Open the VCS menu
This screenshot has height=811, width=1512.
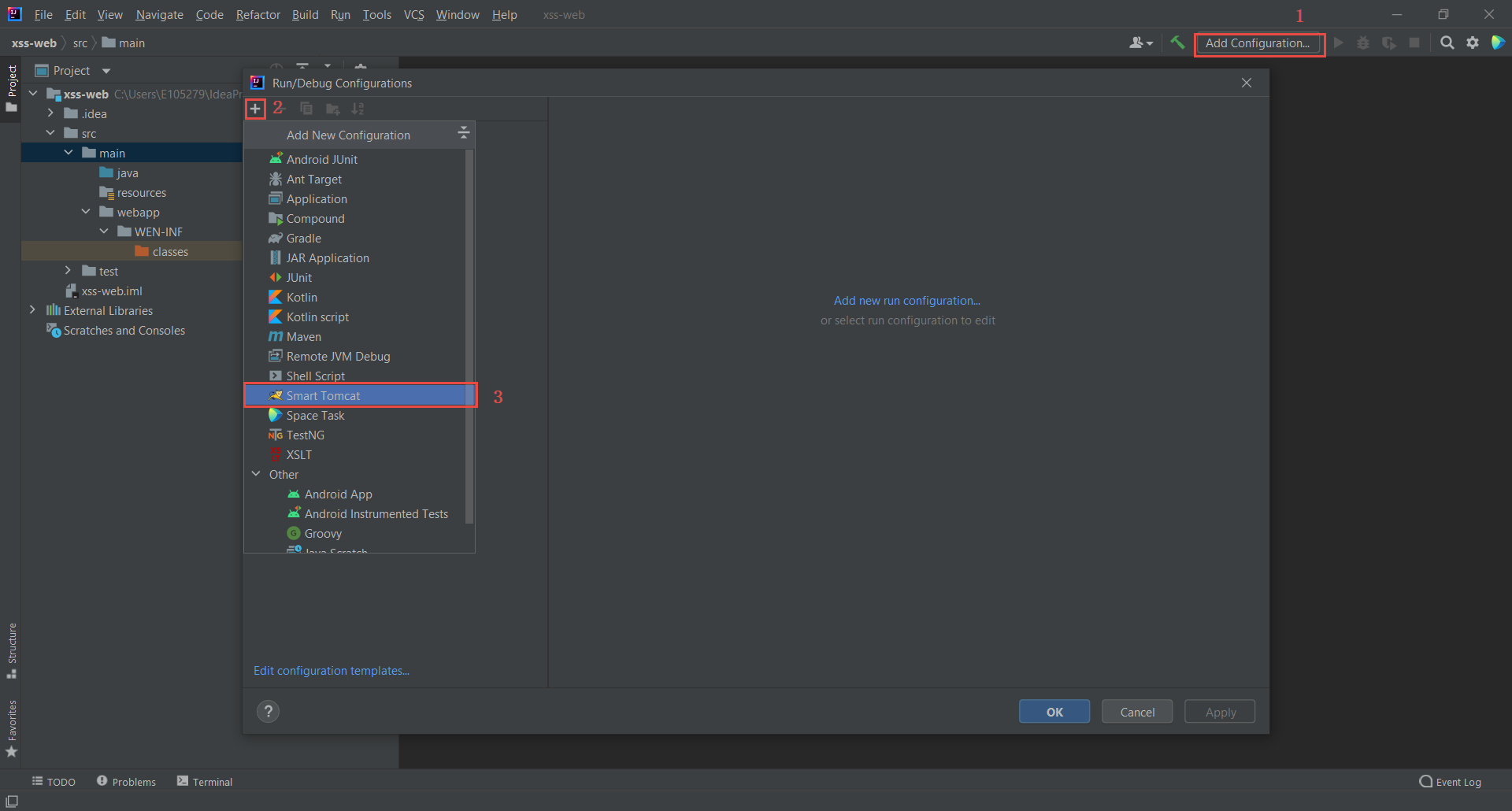[x=414, y=15]
